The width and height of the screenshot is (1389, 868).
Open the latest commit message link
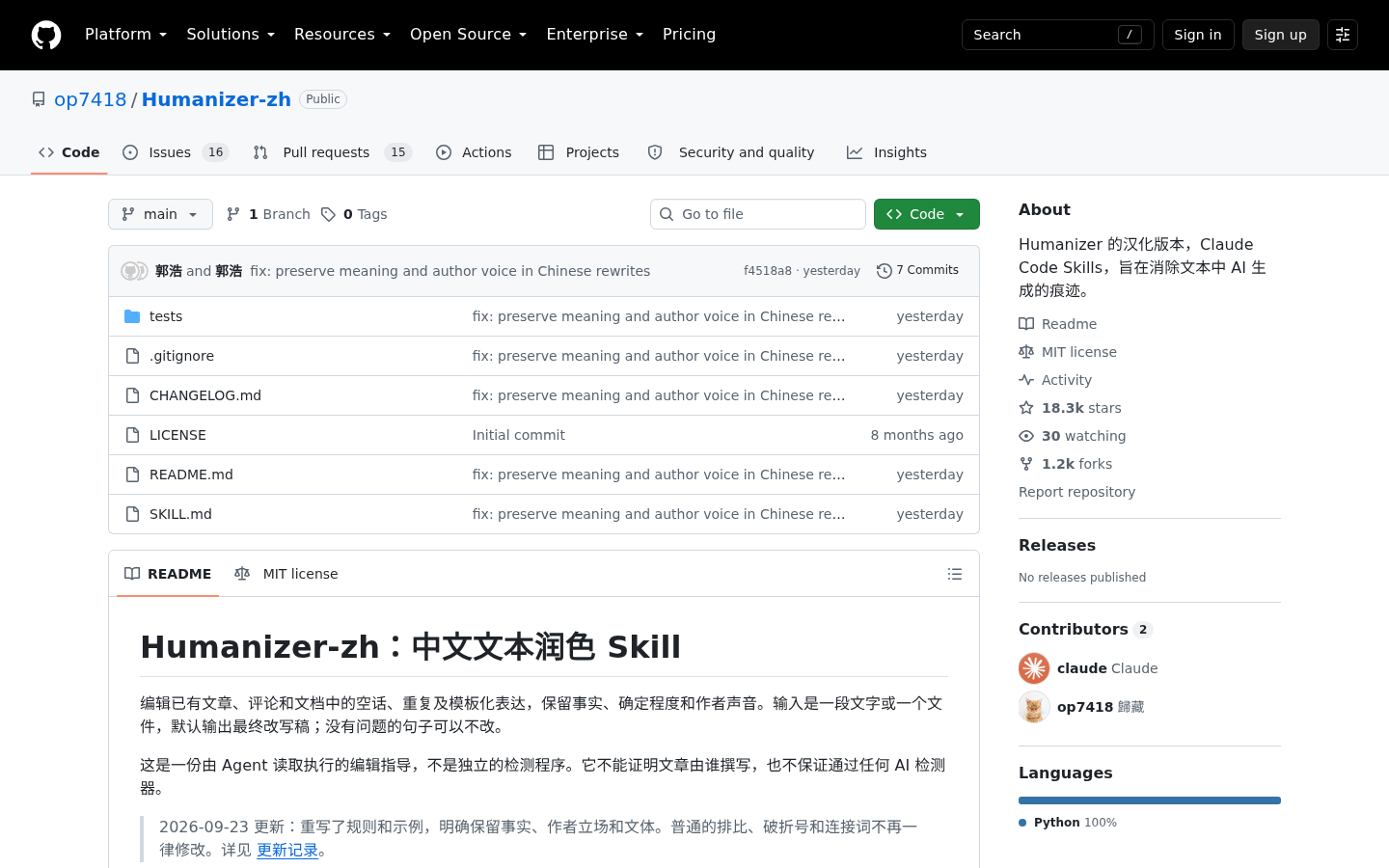coord(450,271)
